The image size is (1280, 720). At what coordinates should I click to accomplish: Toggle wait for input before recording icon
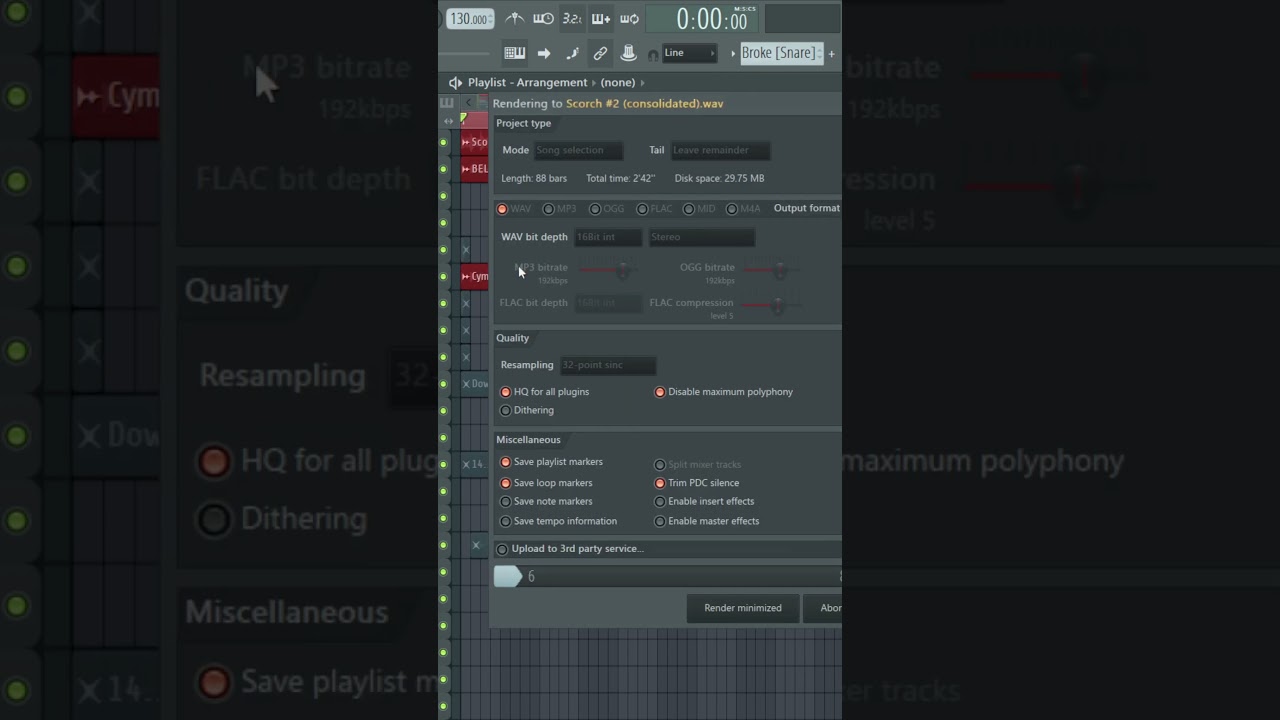543,18
